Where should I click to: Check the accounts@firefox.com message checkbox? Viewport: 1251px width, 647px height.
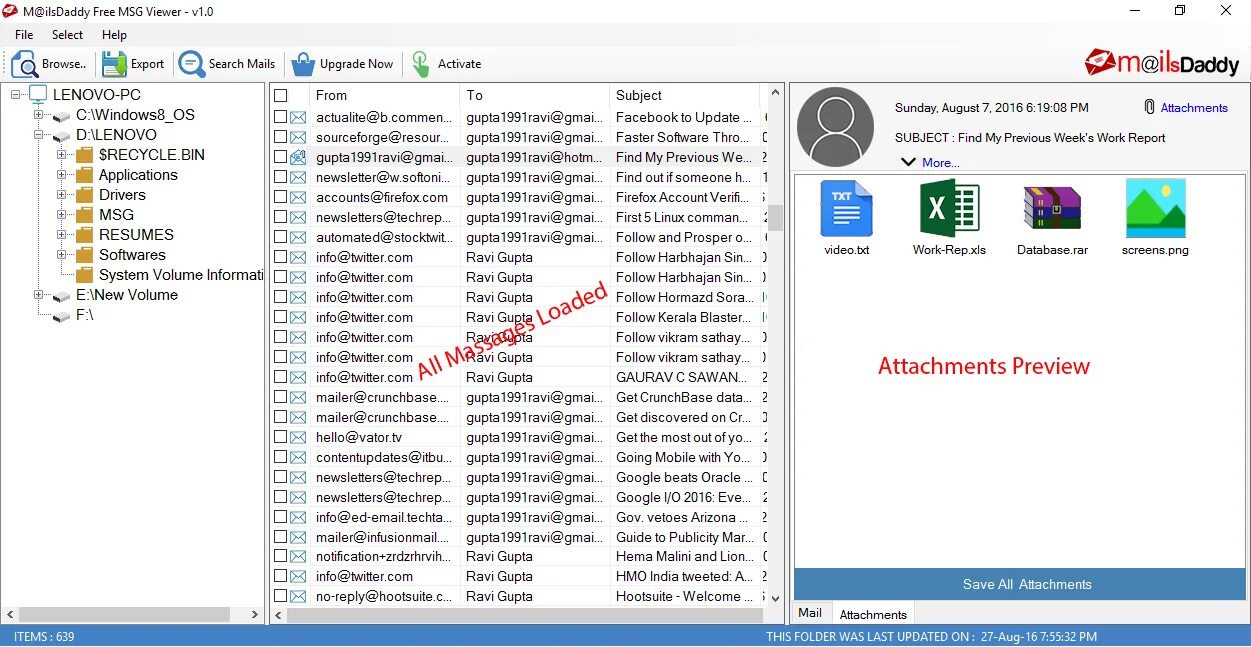click(x=281, y=197)
